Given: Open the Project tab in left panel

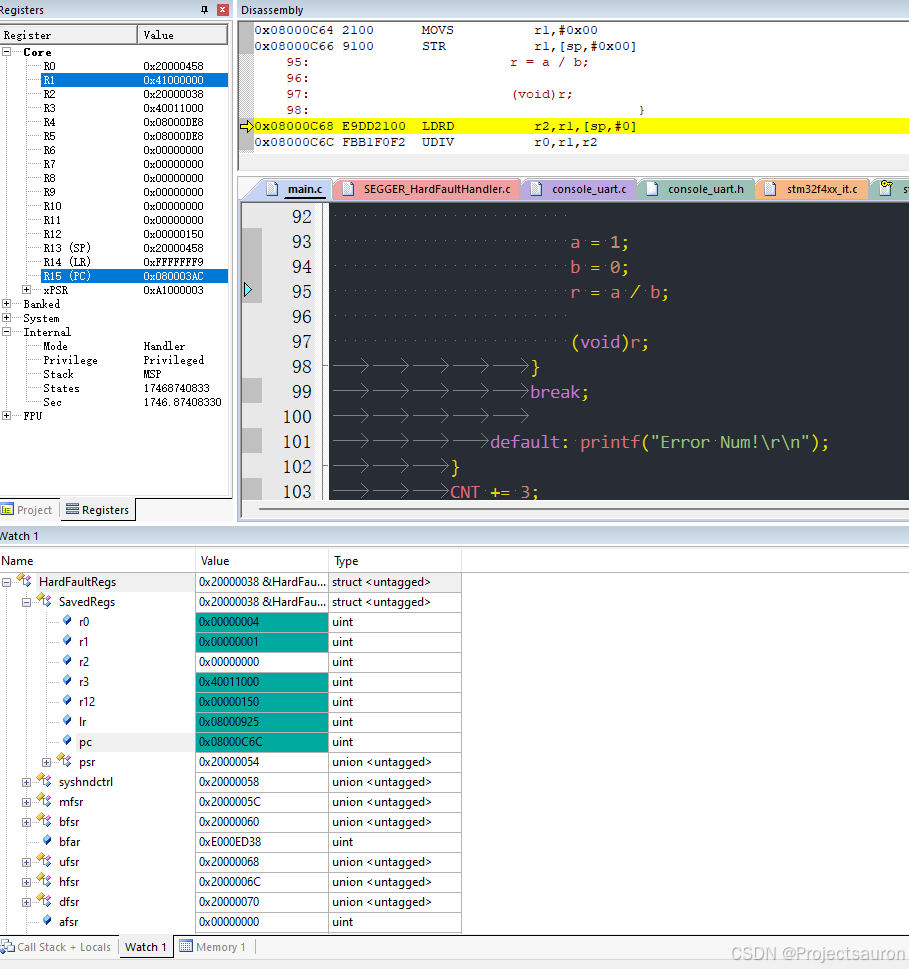Looking at the screenshot, I should click(x=28, y=510).
